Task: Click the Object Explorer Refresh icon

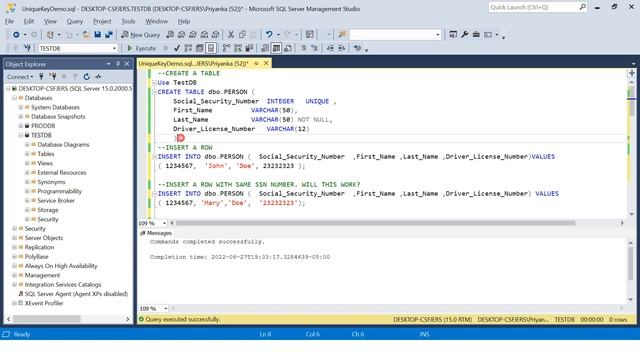Action: (x=87, y=77)
